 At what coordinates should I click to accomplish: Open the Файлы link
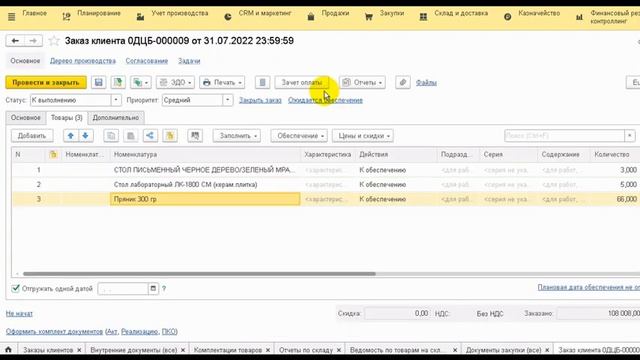[426, 82]
